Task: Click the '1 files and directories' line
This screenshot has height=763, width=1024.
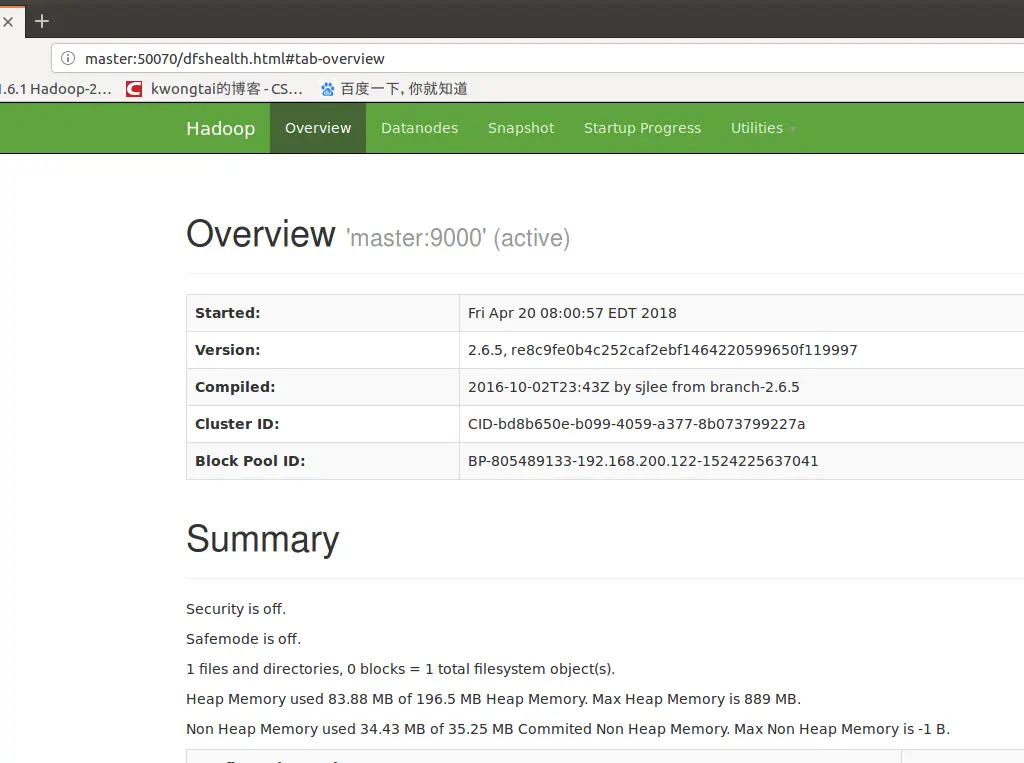Action: [400, 669]
